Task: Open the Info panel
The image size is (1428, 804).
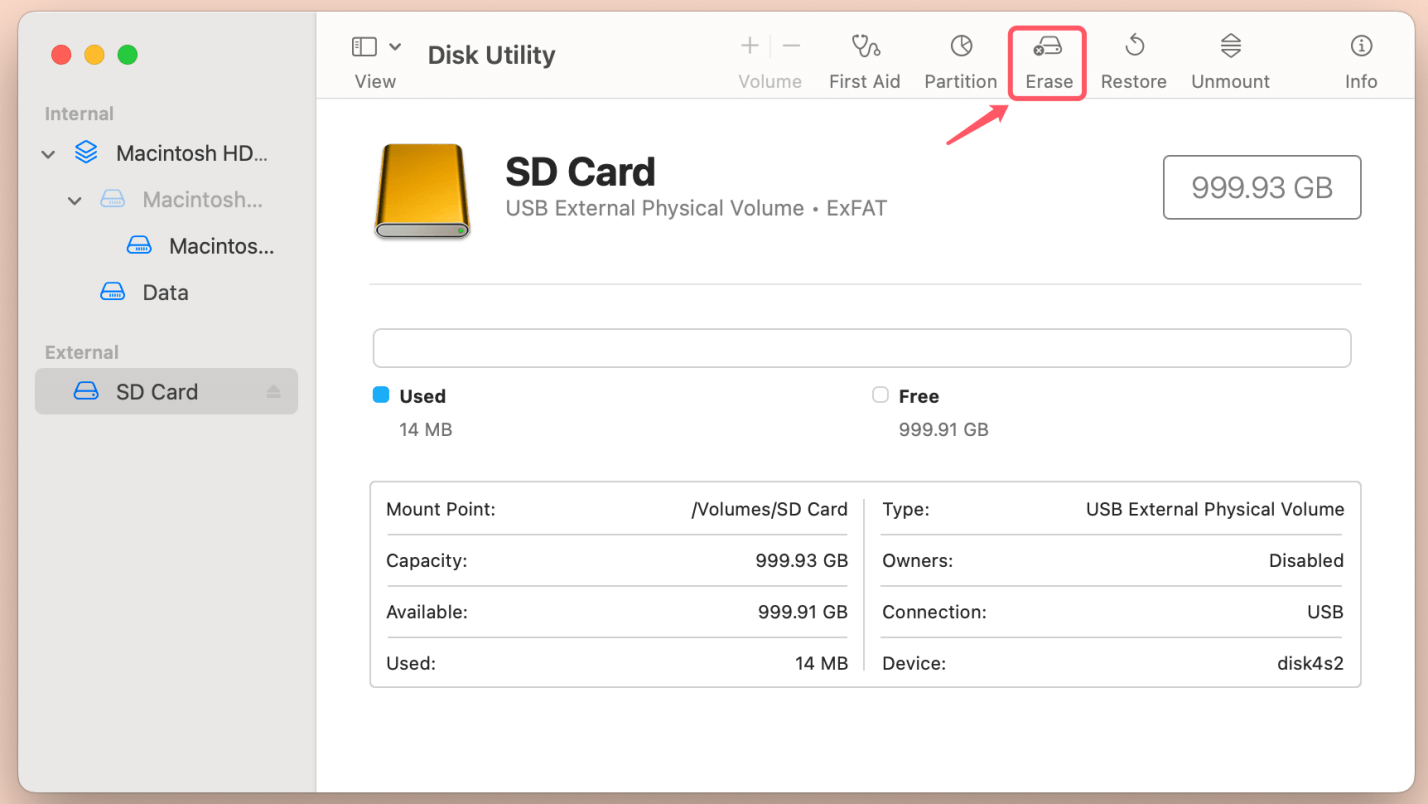Action: coord(1360,46)
